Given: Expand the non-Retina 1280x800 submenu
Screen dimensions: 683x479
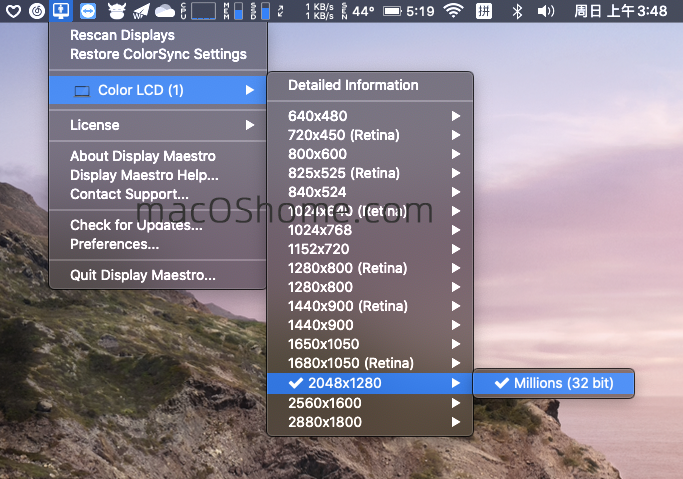Looking at the screenshot, I should click(x=370, y=287).
